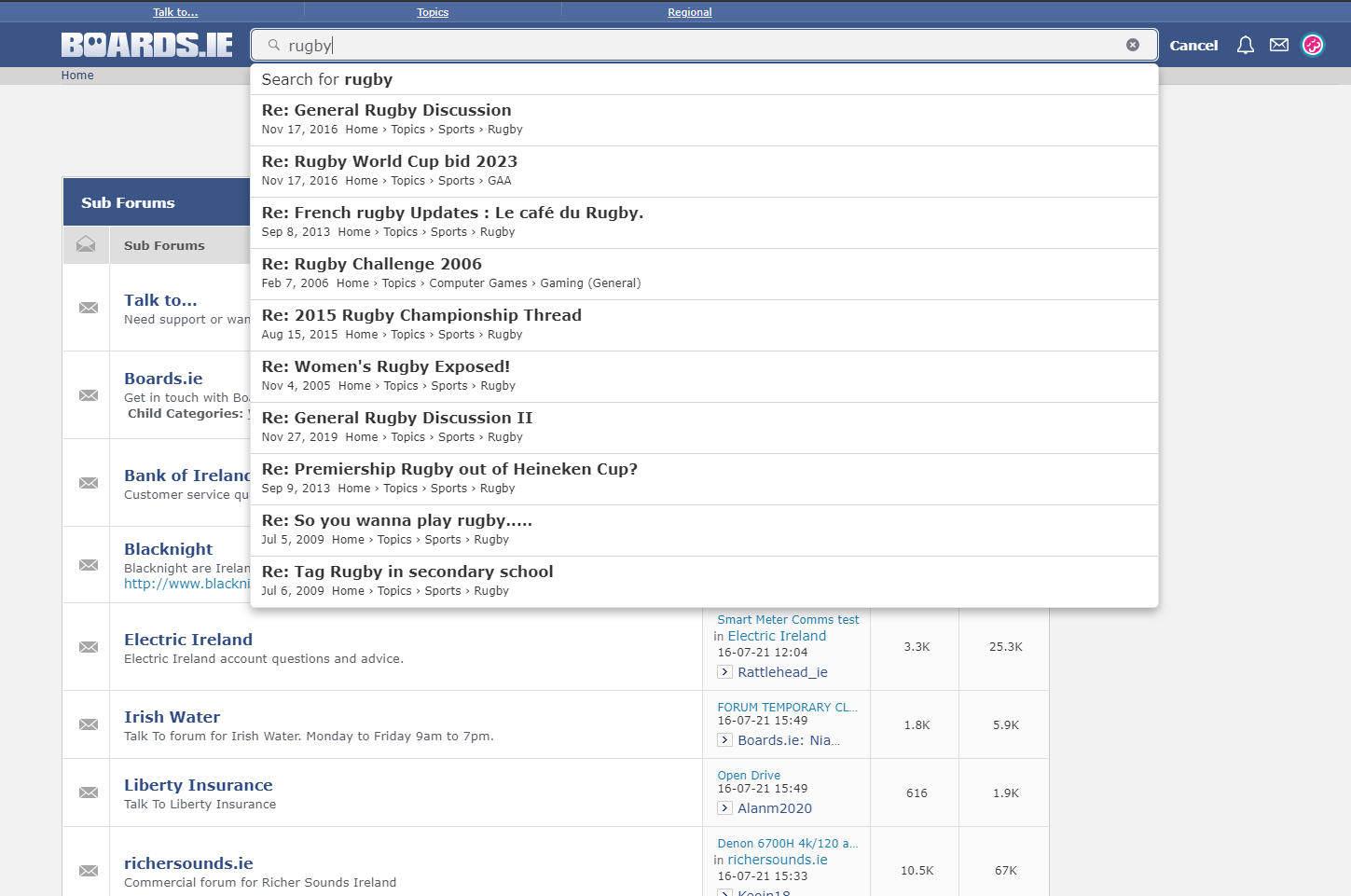
Task: Click arrow icon beside Alanm2020
Action: point(724,808)
